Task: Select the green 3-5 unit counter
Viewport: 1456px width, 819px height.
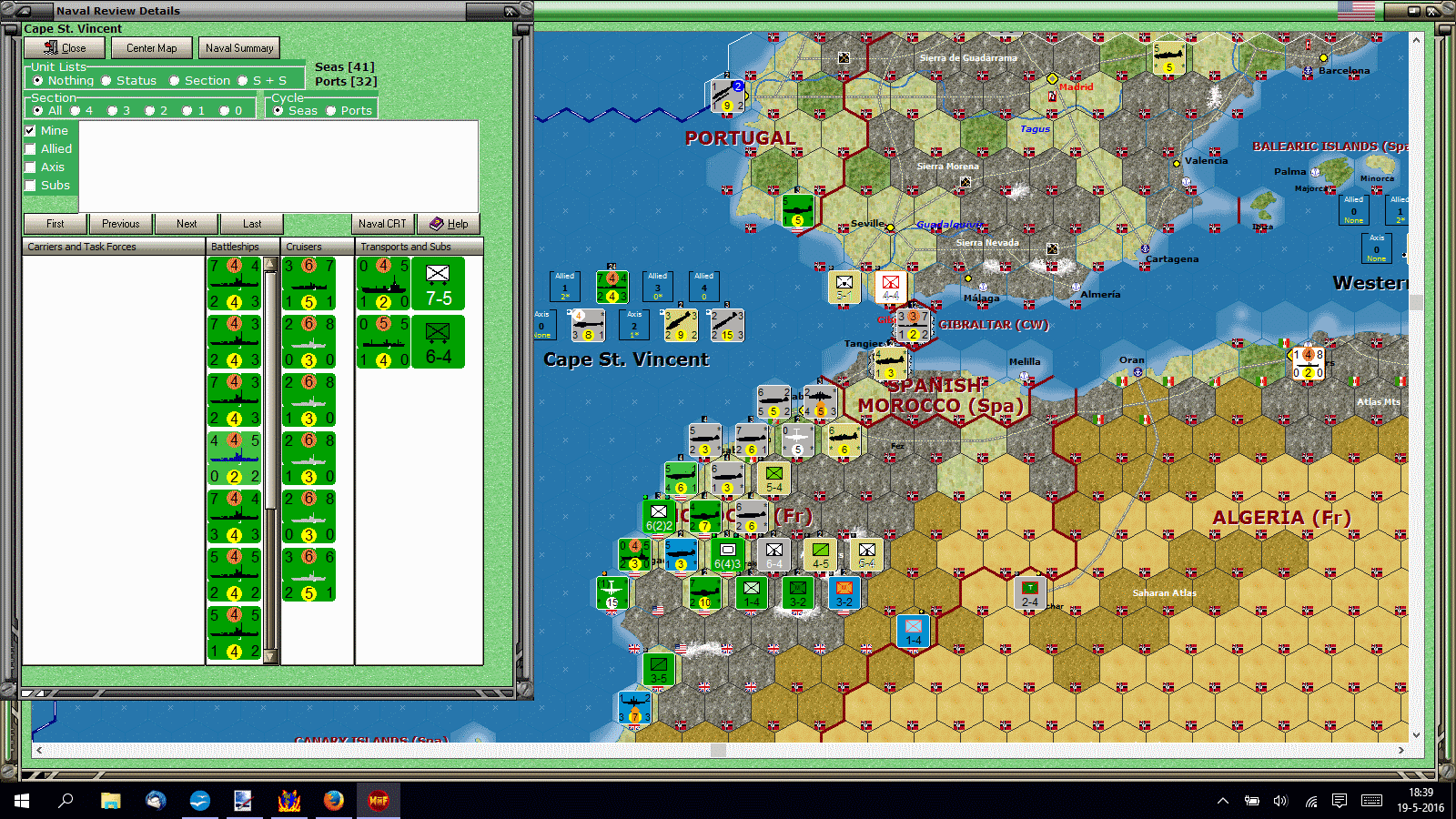Action: click(x=659, y=669)
